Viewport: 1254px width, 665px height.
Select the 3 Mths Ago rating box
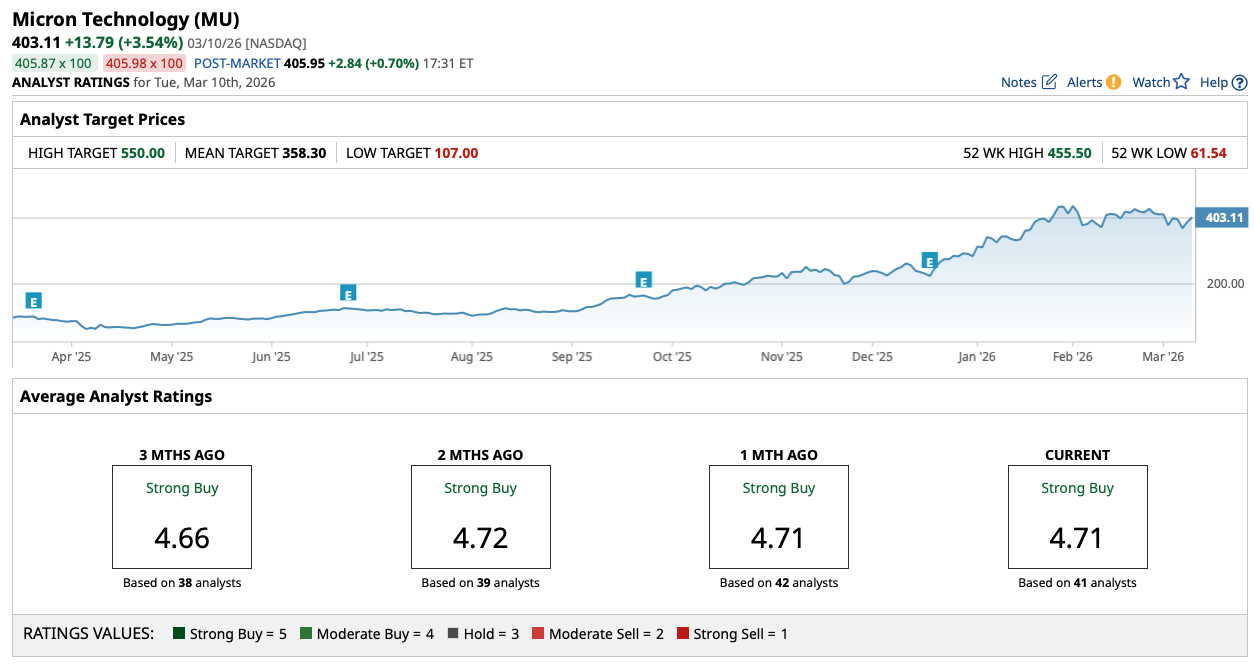[181, 517]
